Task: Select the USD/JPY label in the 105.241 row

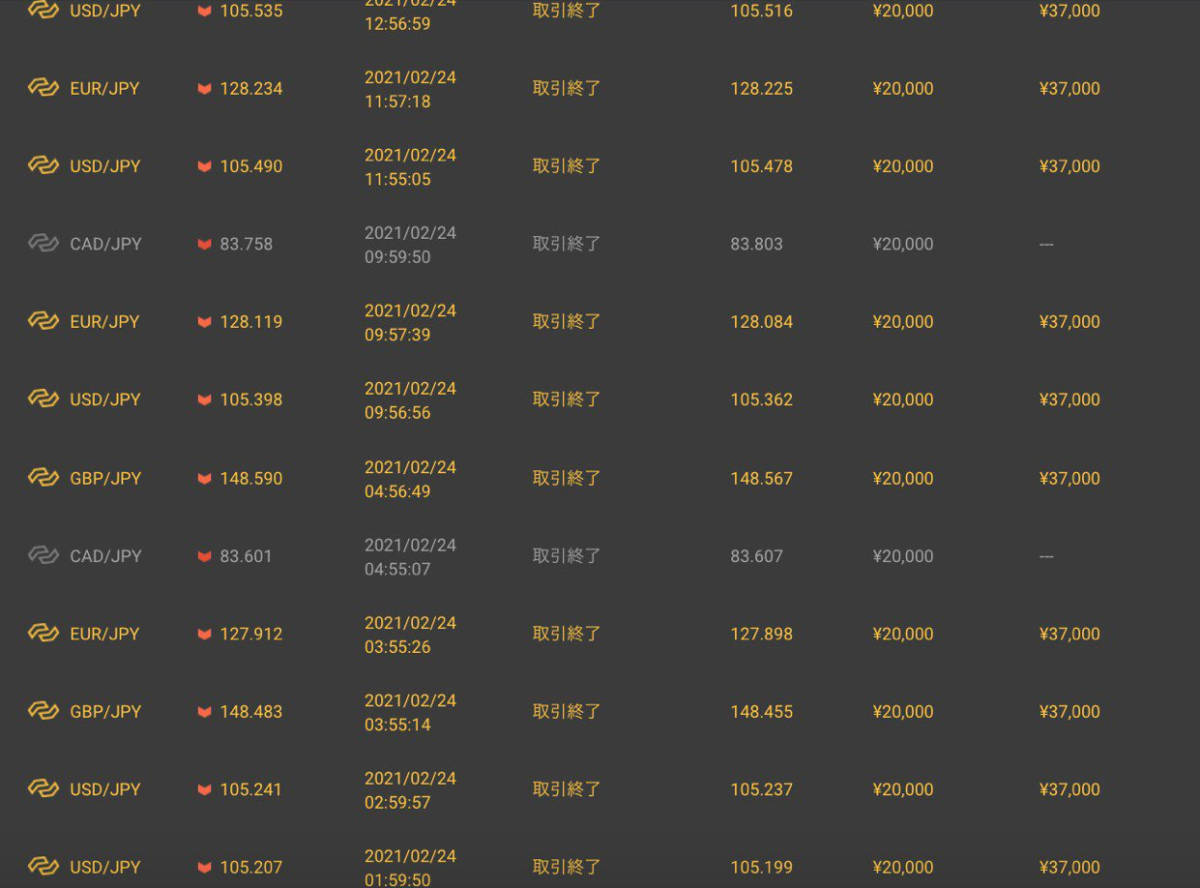Action: pyautogui.click(x=105, y=790)
